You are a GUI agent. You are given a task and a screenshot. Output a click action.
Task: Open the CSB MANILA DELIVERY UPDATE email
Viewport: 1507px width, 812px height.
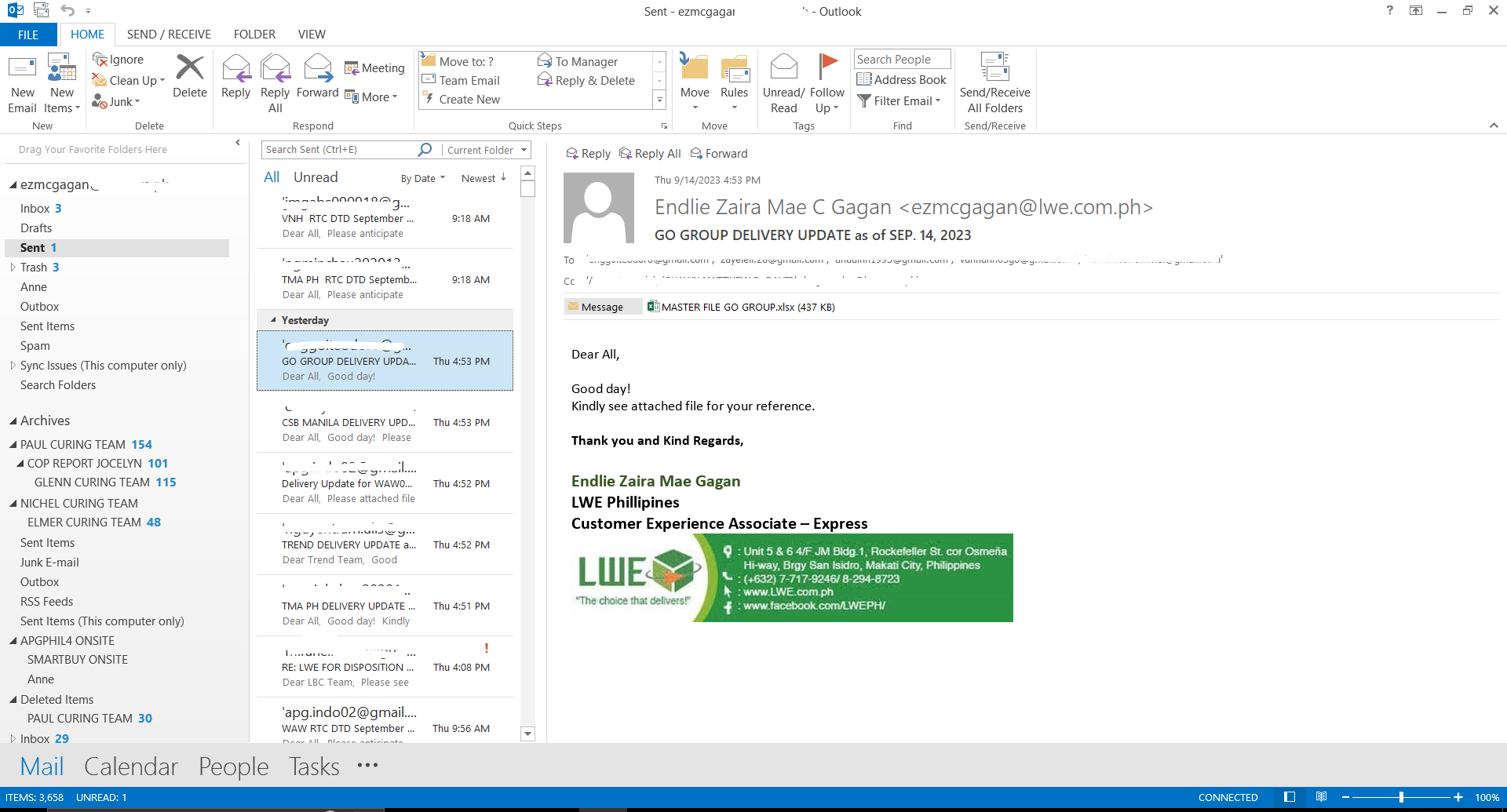[385, 422]
